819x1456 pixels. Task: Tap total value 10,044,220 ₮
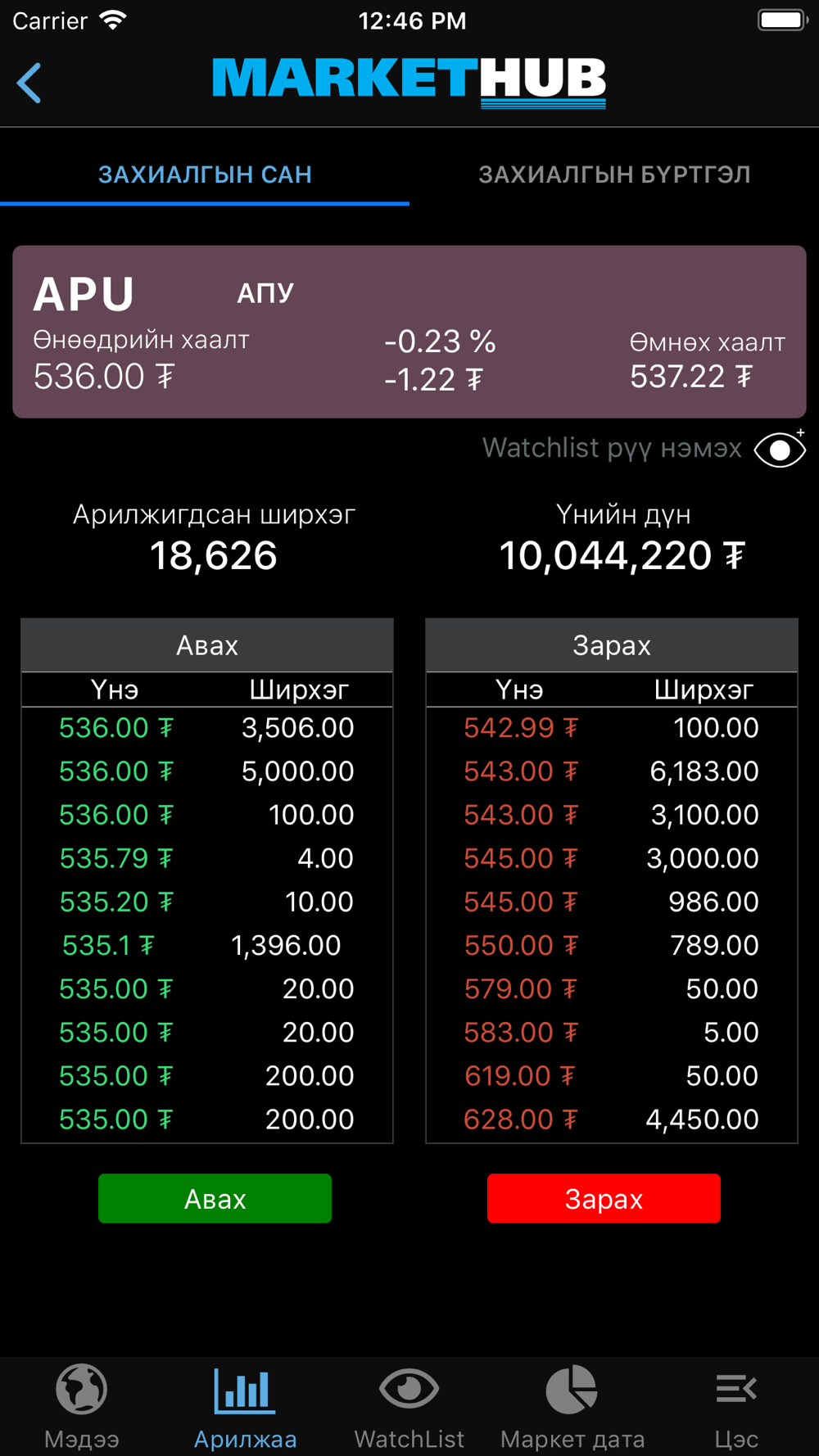[622, 555]
